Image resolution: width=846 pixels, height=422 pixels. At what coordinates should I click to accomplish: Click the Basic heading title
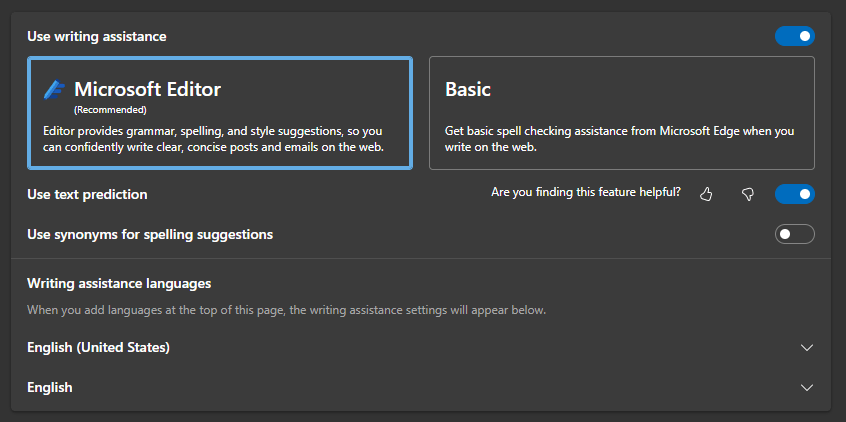468,90
